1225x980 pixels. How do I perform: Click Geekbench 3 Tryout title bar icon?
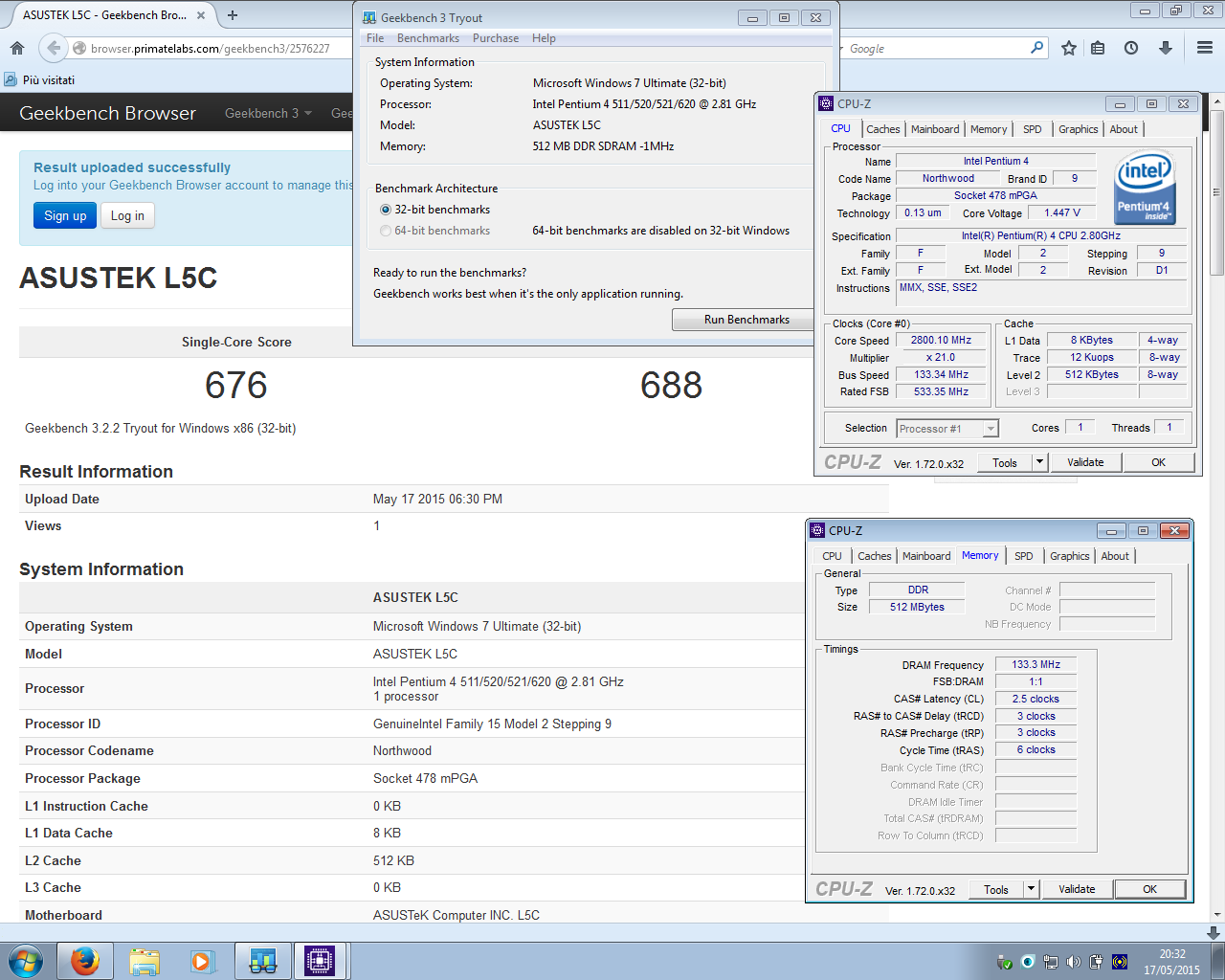[369, 17]
